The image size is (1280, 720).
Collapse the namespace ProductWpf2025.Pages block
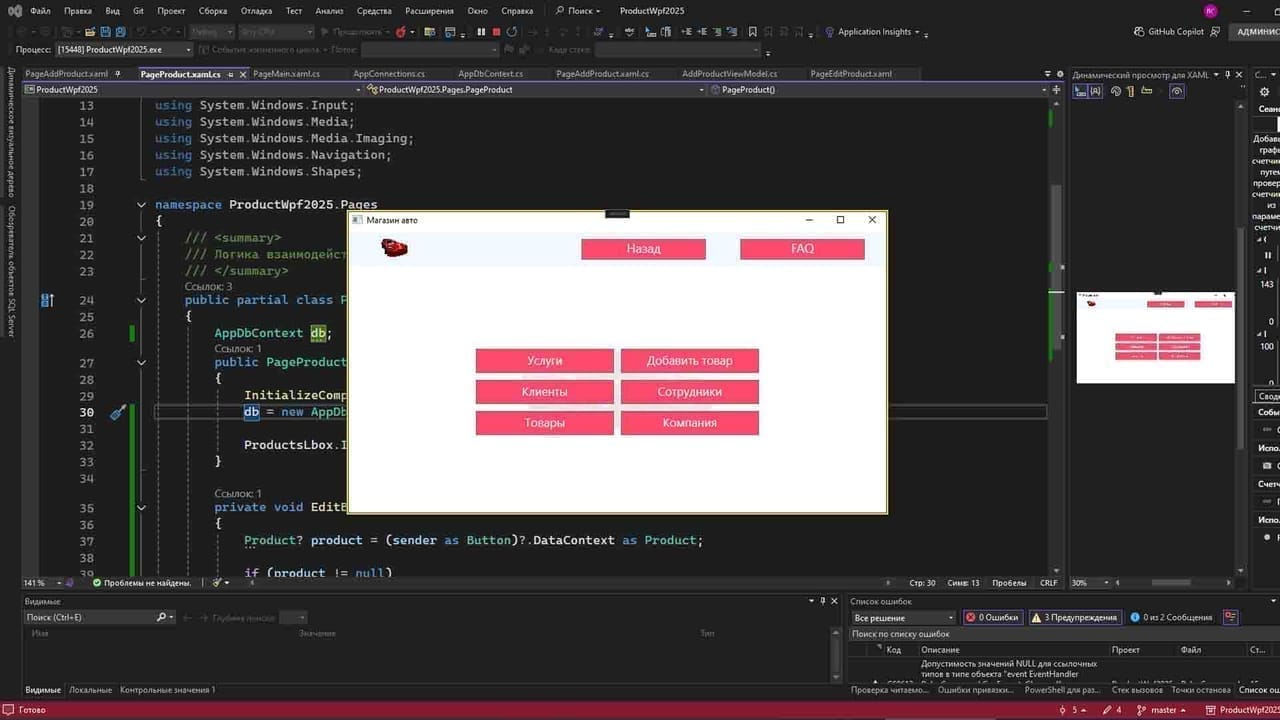pos(142,205)
